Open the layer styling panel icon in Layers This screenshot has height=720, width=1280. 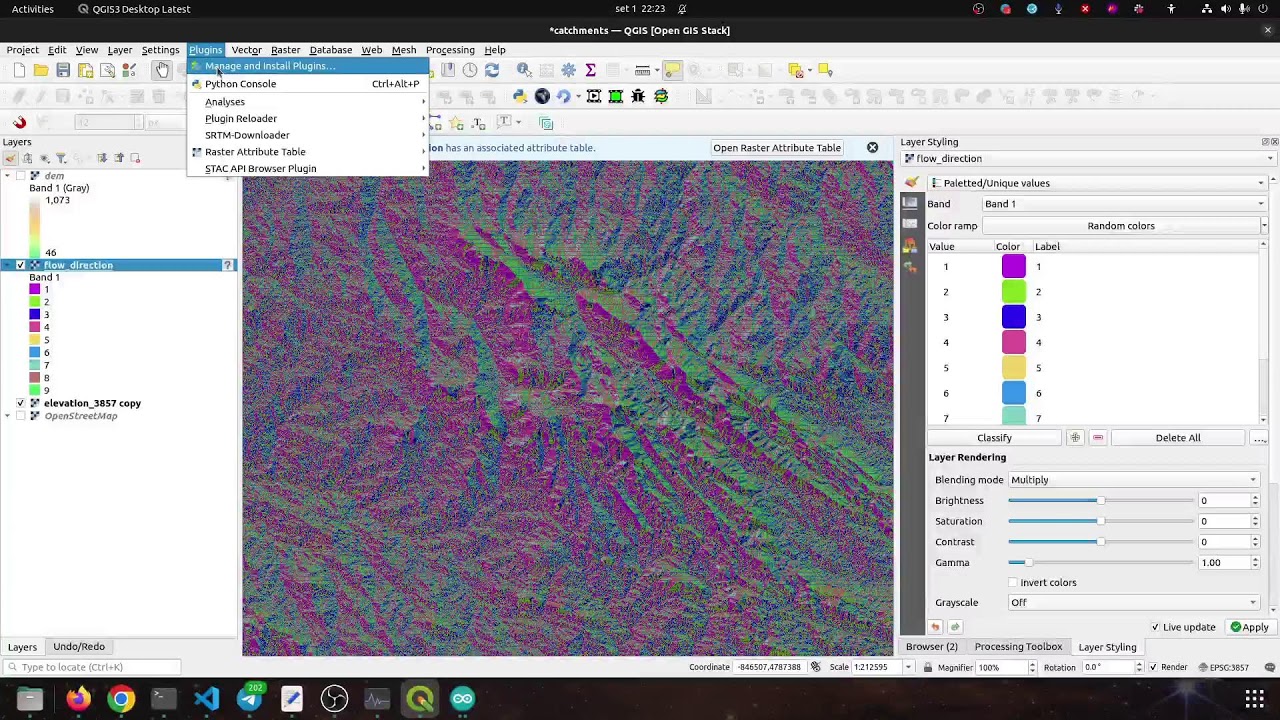pos(10,158)
